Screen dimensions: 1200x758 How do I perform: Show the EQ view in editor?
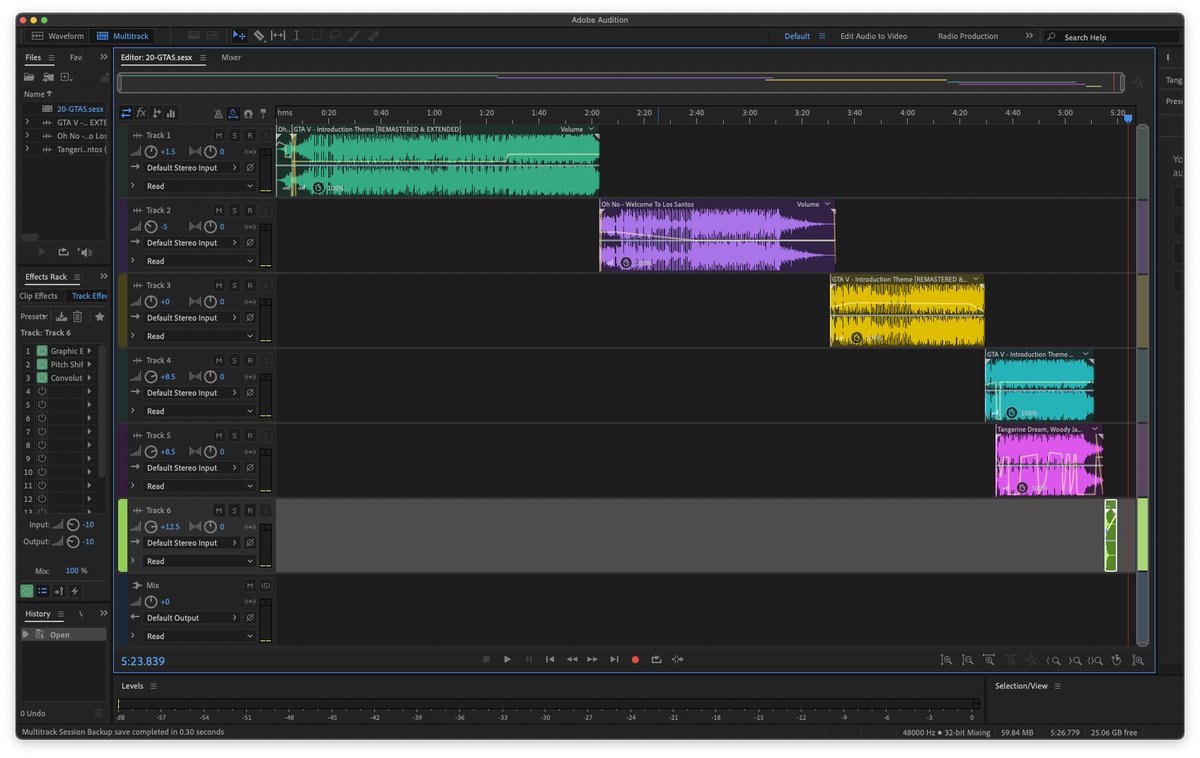[171, 113]
